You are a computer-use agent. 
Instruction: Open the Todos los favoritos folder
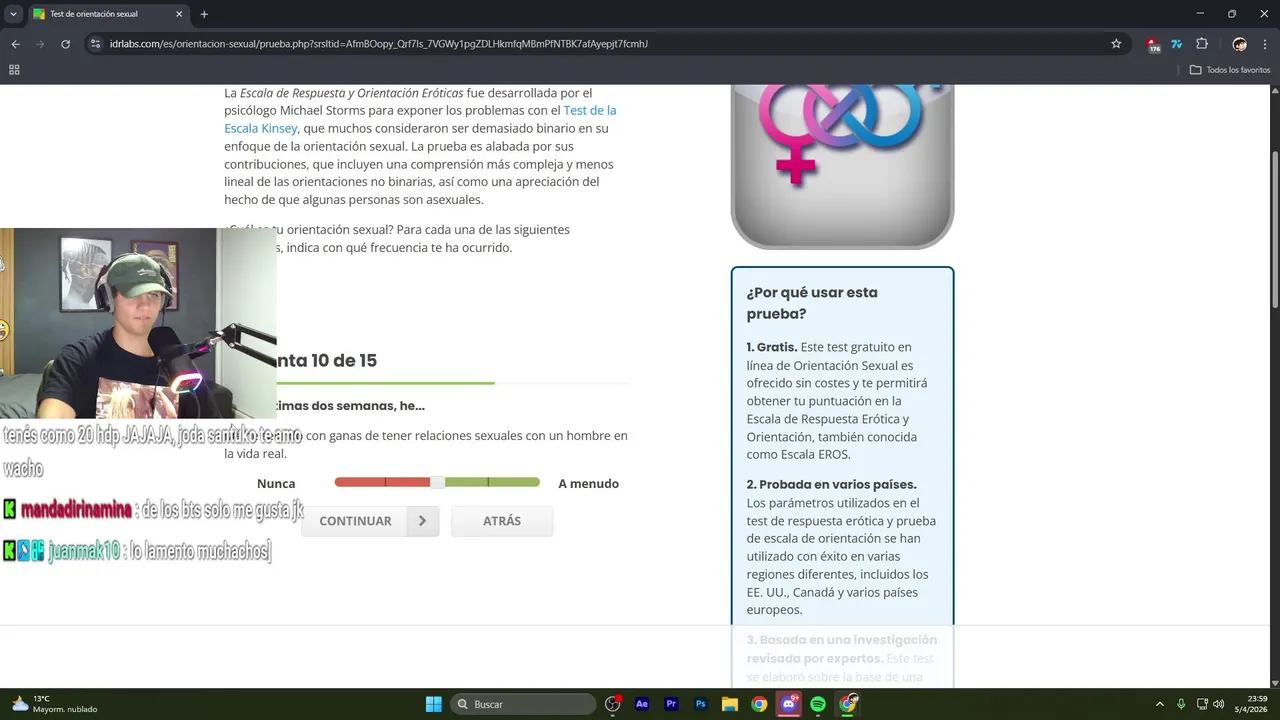[x=1230, y=70]
